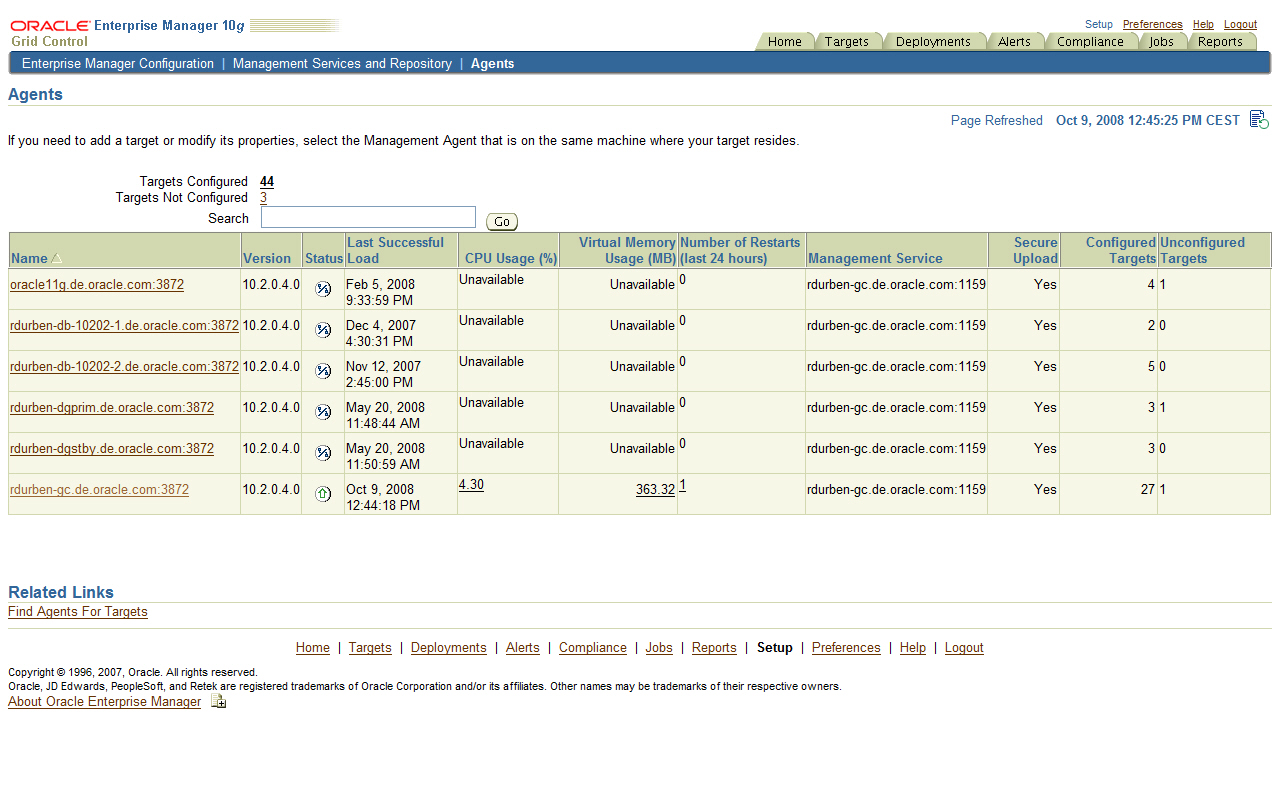The image size is (1280, 799).
Task: Click the Setup link in header
Action: pyautogui.click(x=1099, y=25)
